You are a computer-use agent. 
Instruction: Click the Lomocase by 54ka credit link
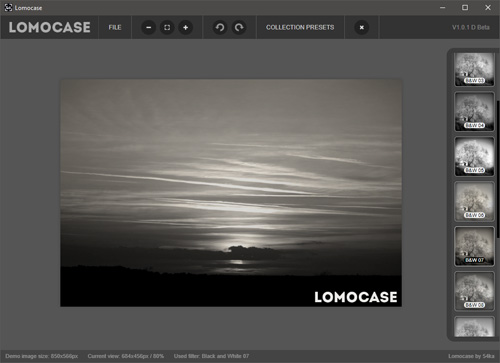(471, 356)
